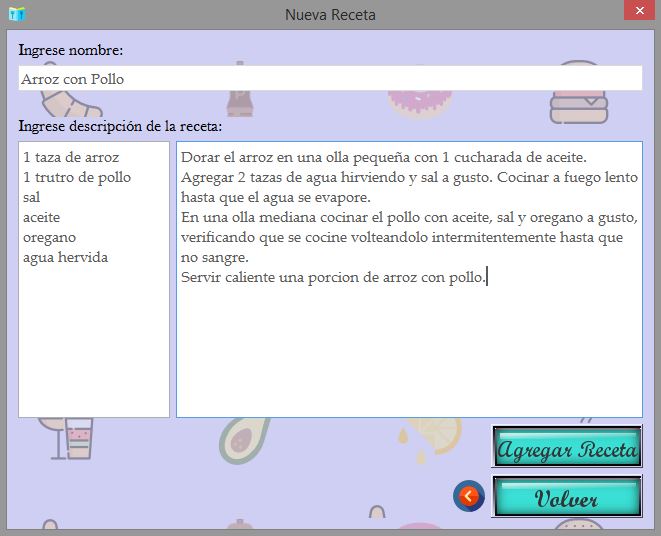
Task: Click the app icon in the title bar
Action: point(16,14)
